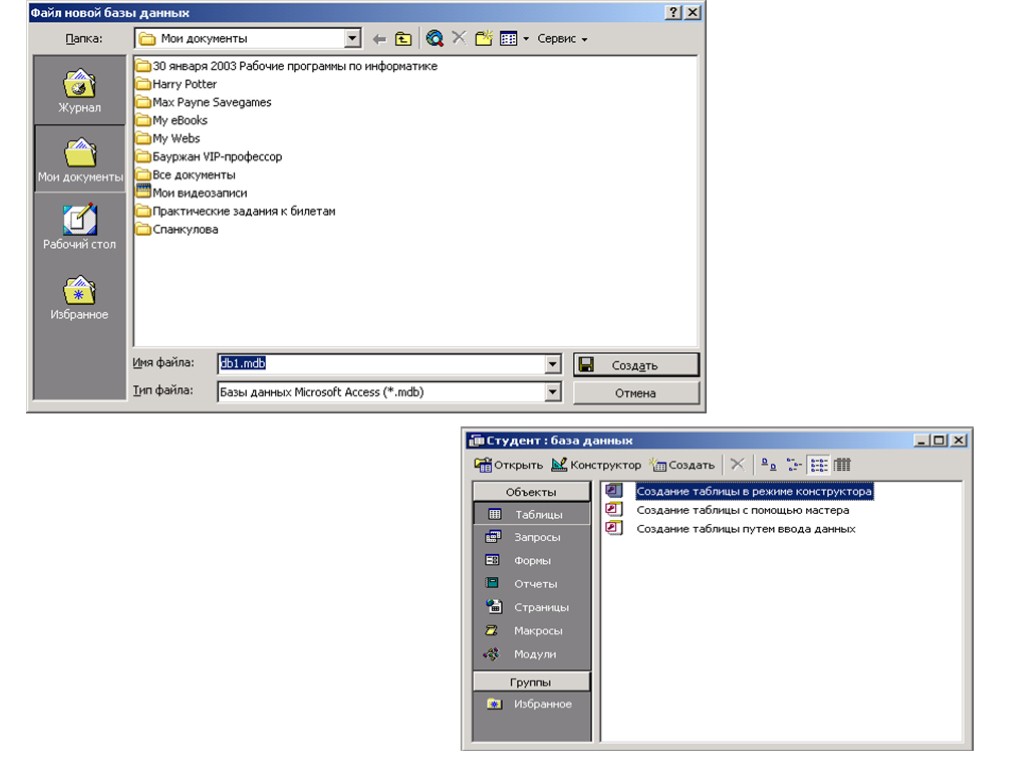The height and width of the screenshot is (768, 1024).
Task: Select the Max Payne Savegames folder
Action: (203, 103)
